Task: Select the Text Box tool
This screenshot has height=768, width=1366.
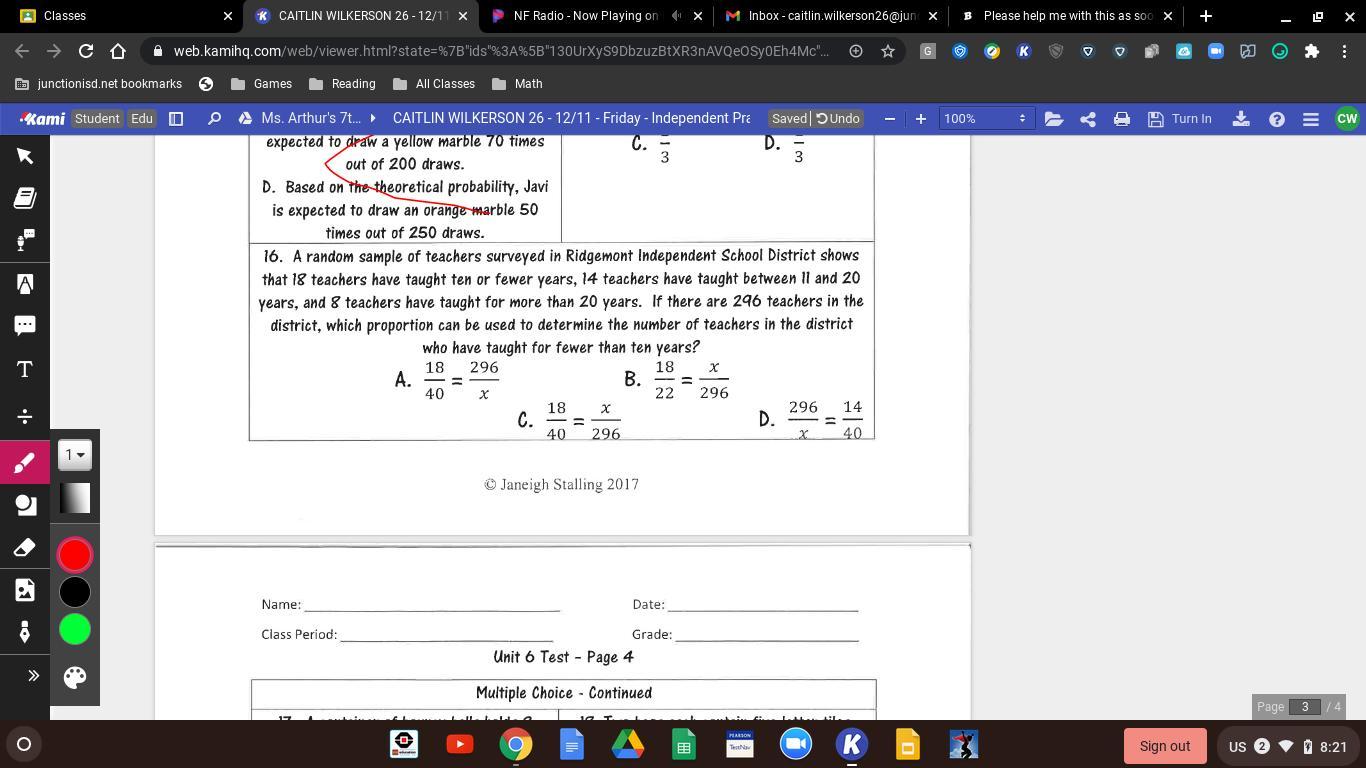Action: 25,370
